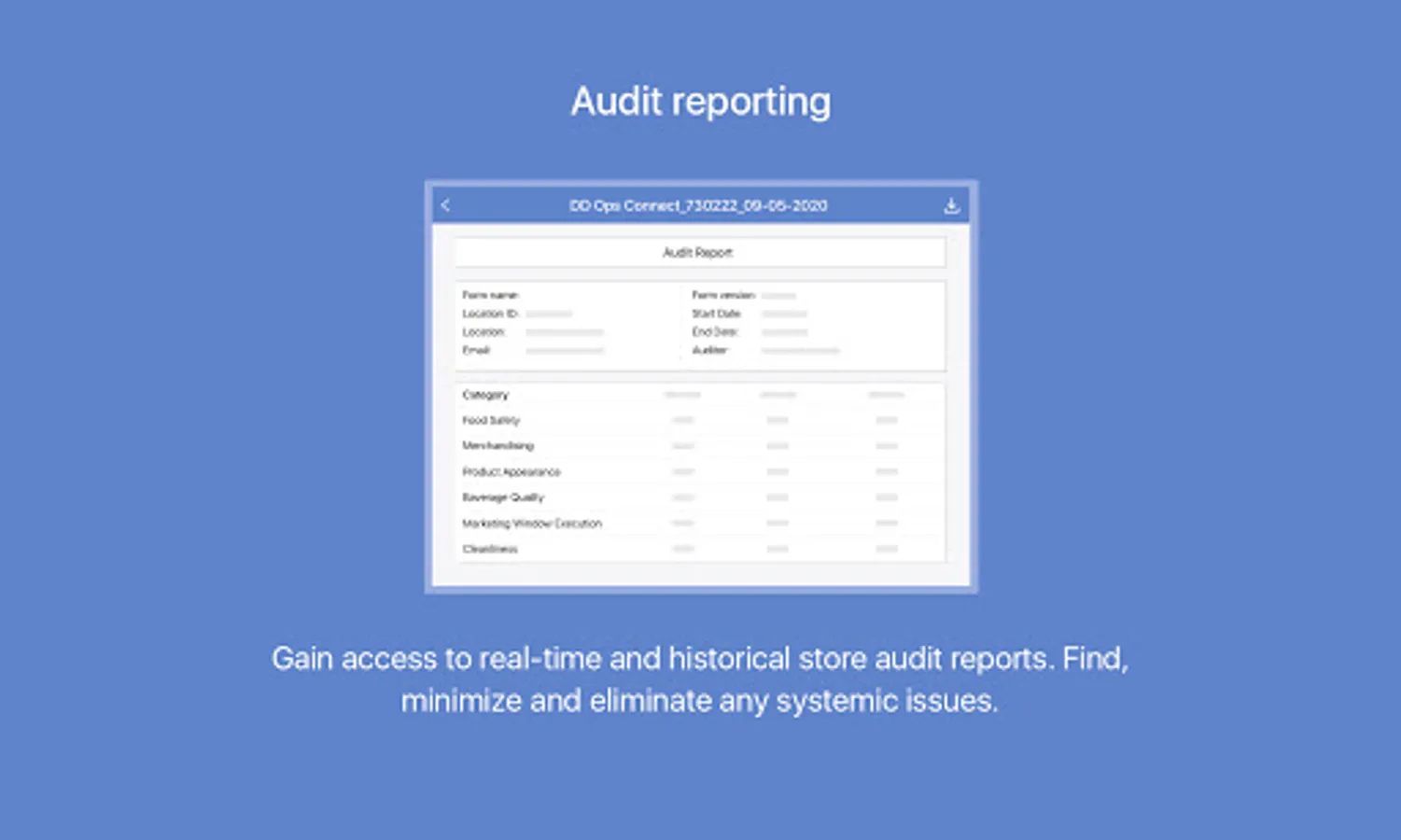Download the audit report

[951, 205]
